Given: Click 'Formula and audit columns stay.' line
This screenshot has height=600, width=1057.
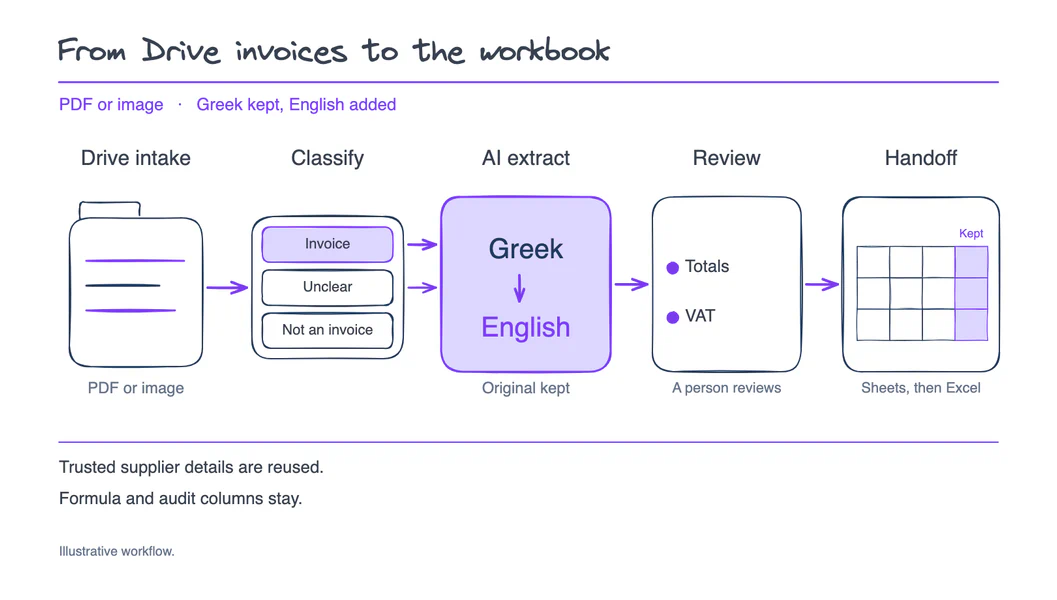Looking at the screenshot, I should [x=181, y=499].
